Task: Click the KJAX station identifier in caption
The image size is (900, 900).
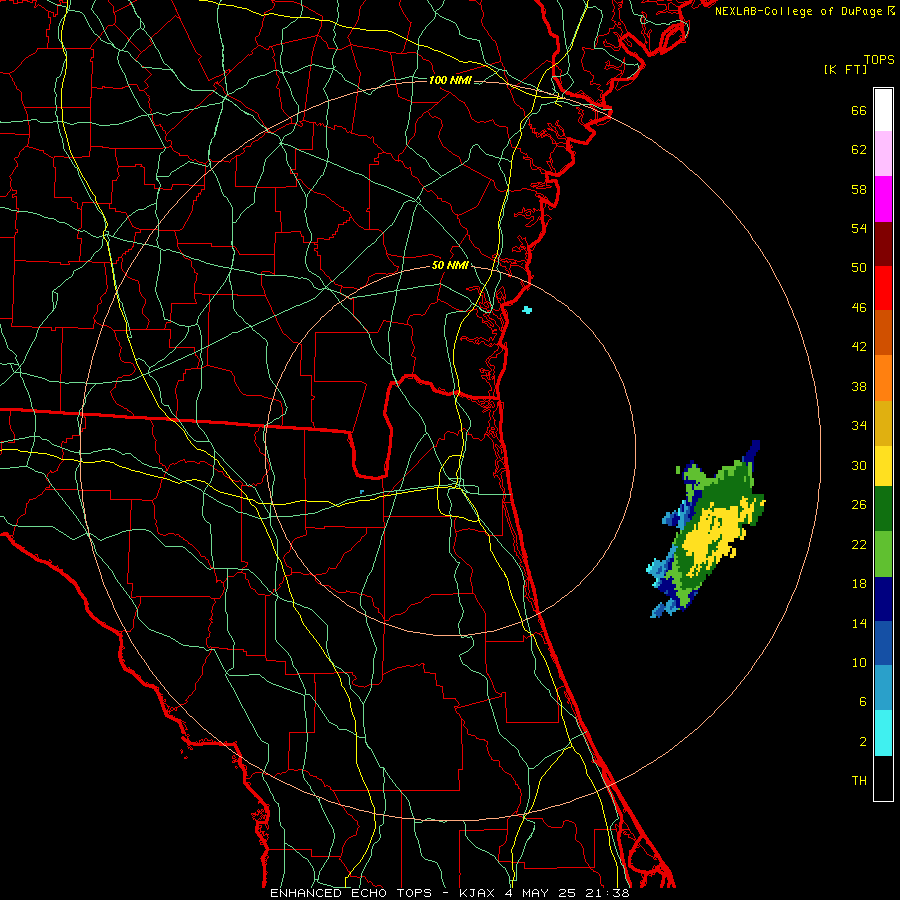Action: point(479,893)
